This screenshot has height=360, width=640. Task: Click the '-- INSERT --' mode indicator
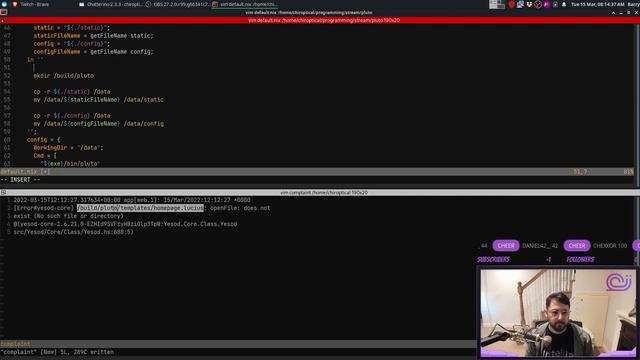20,180
